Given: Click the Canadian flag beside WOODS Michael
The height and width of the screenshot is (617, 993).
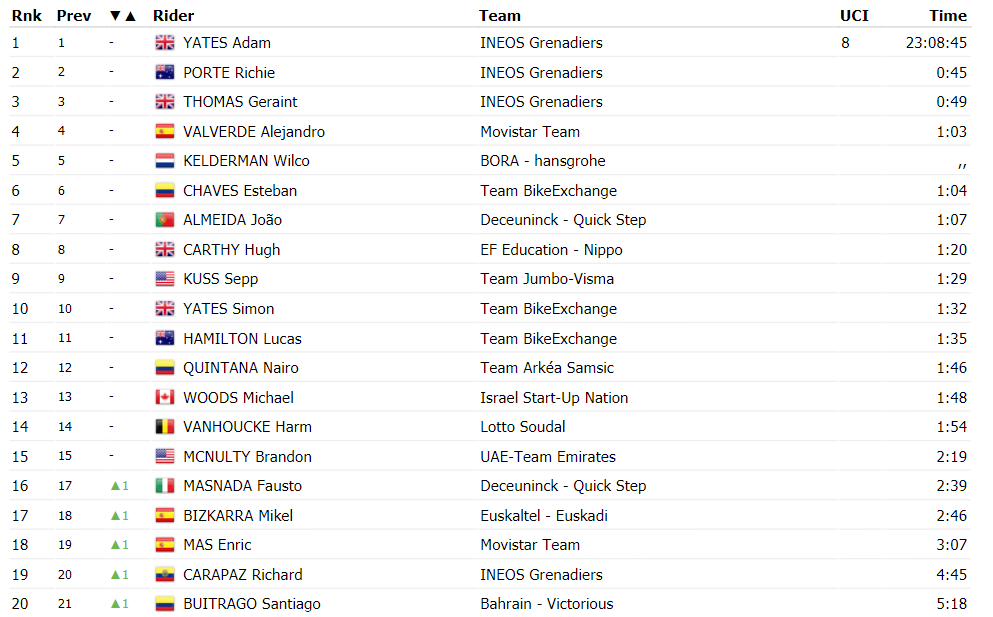Looking at the screenshot, I should pyautogui.click(x=165, y=397).
